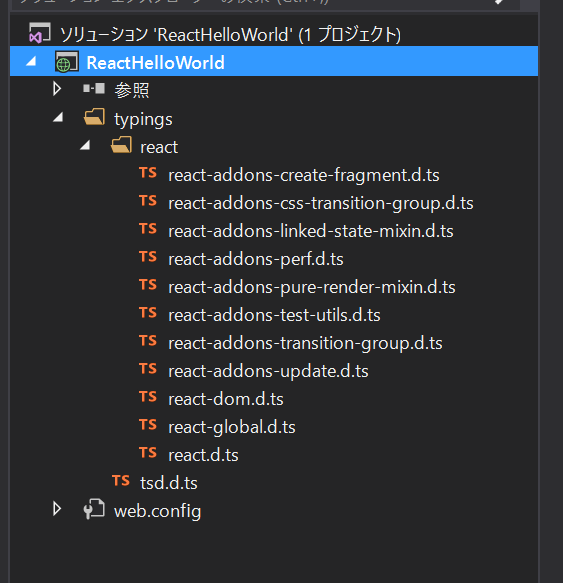Click the react folder icon

click(121, 145)
